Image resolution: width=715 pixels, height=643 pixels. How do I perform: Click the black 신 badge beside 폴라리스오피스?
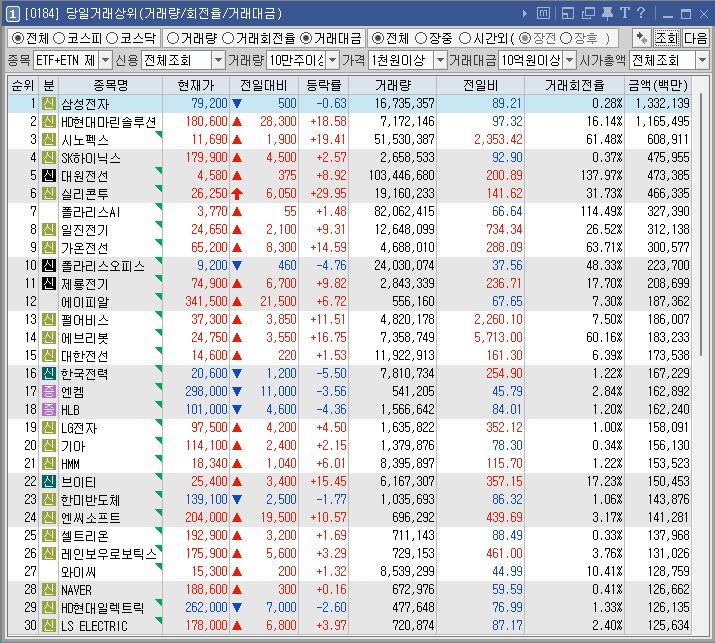coord(49,265)
